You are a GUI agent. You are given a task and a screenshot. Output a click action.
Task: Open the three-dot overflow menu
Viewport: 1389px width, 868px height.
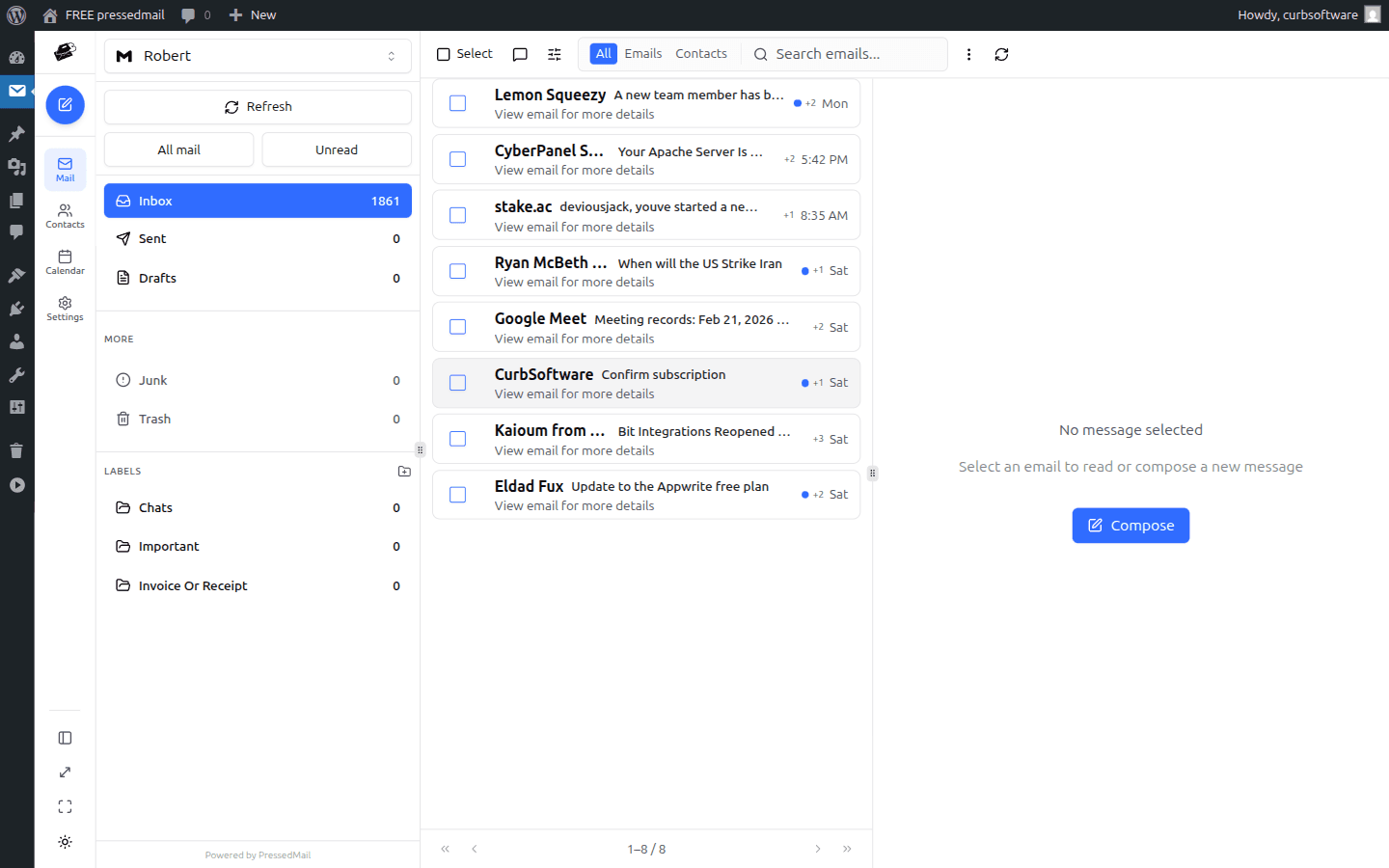pos(969,54)
